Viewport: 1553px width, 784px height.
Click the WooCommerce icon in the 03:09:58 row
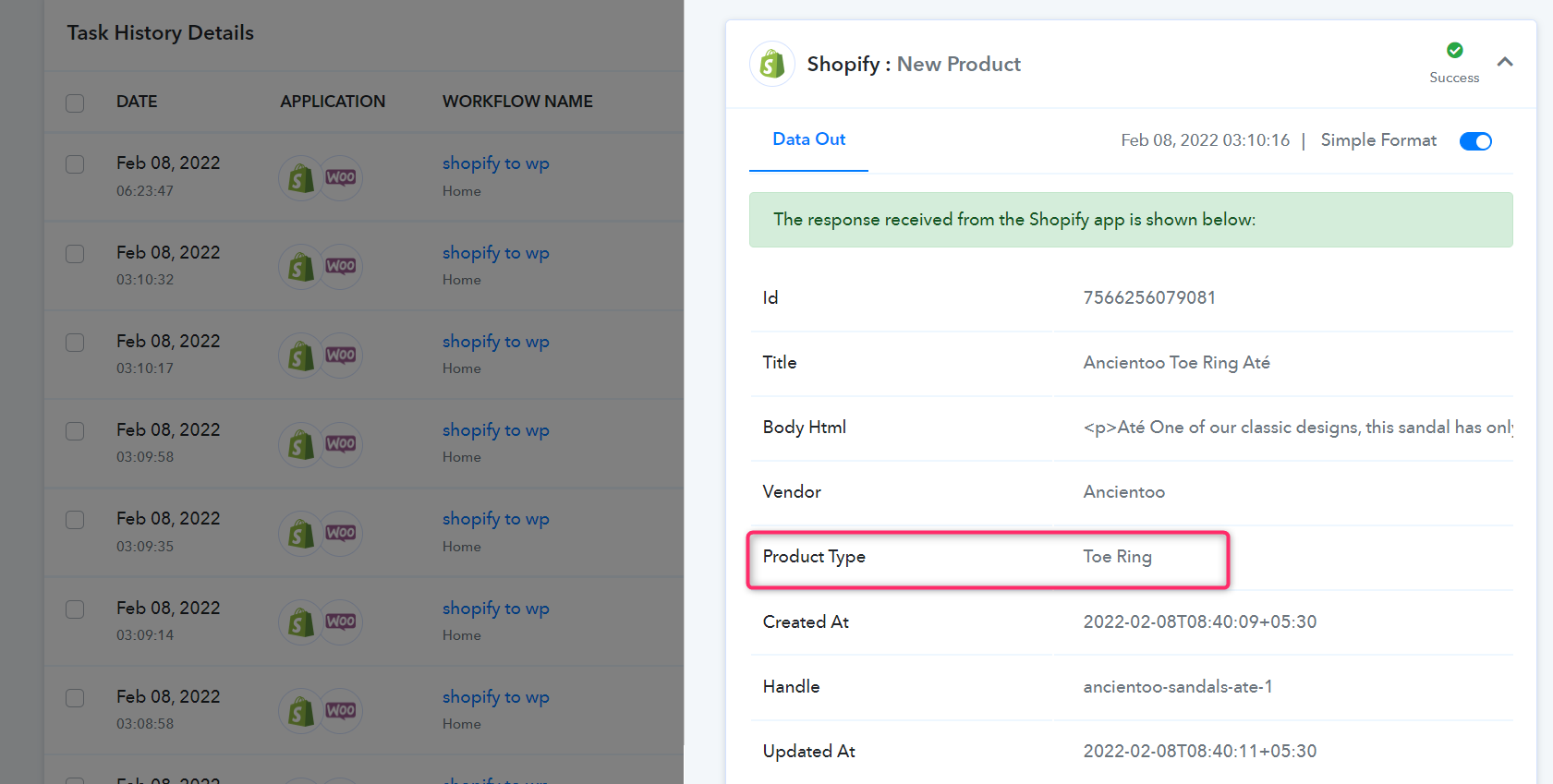[341, 444]
